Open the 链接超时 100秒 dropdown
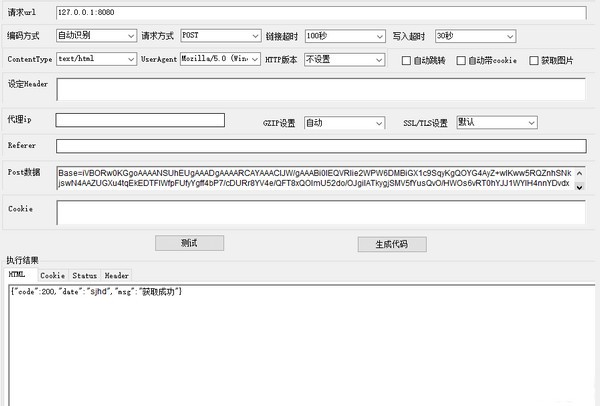600x406 pixels. coord(343,36)
